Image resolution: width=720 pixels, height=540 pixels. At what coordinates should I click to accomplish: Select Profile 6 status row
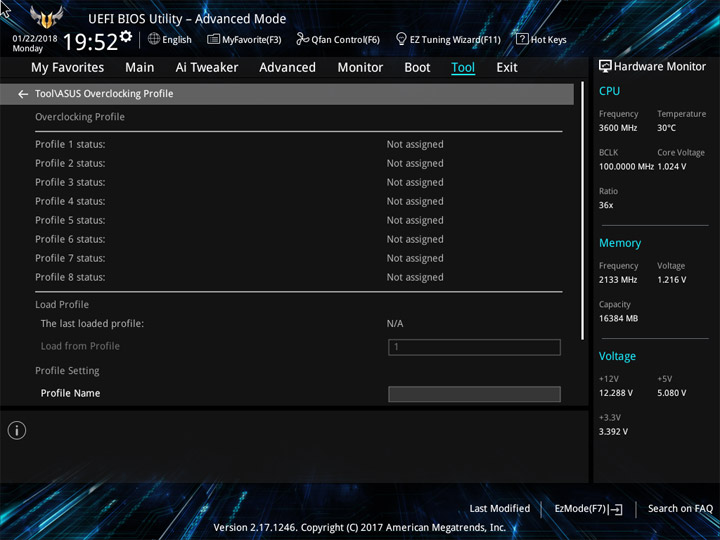(x=298, y=239)
